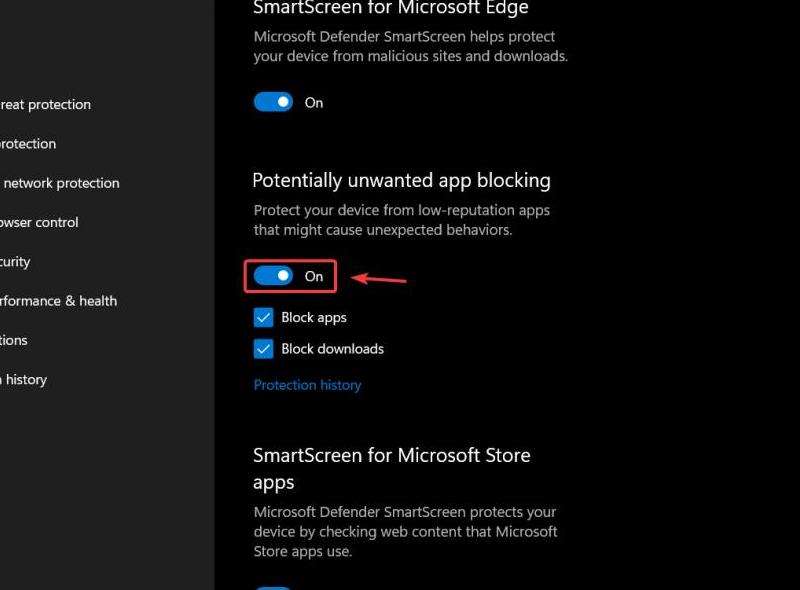Select SmartScreen for Microsoft Store apps heading
Image resolution: width=800 pixels, height=590 pixels.
[392, 469]
